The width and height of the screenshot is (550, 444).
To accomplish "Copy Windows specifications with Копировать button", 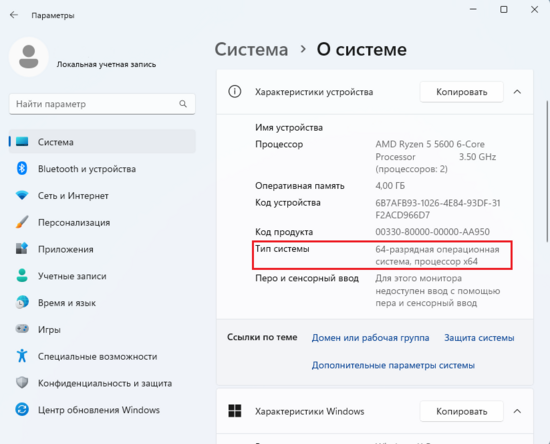I will click(462, 411).
